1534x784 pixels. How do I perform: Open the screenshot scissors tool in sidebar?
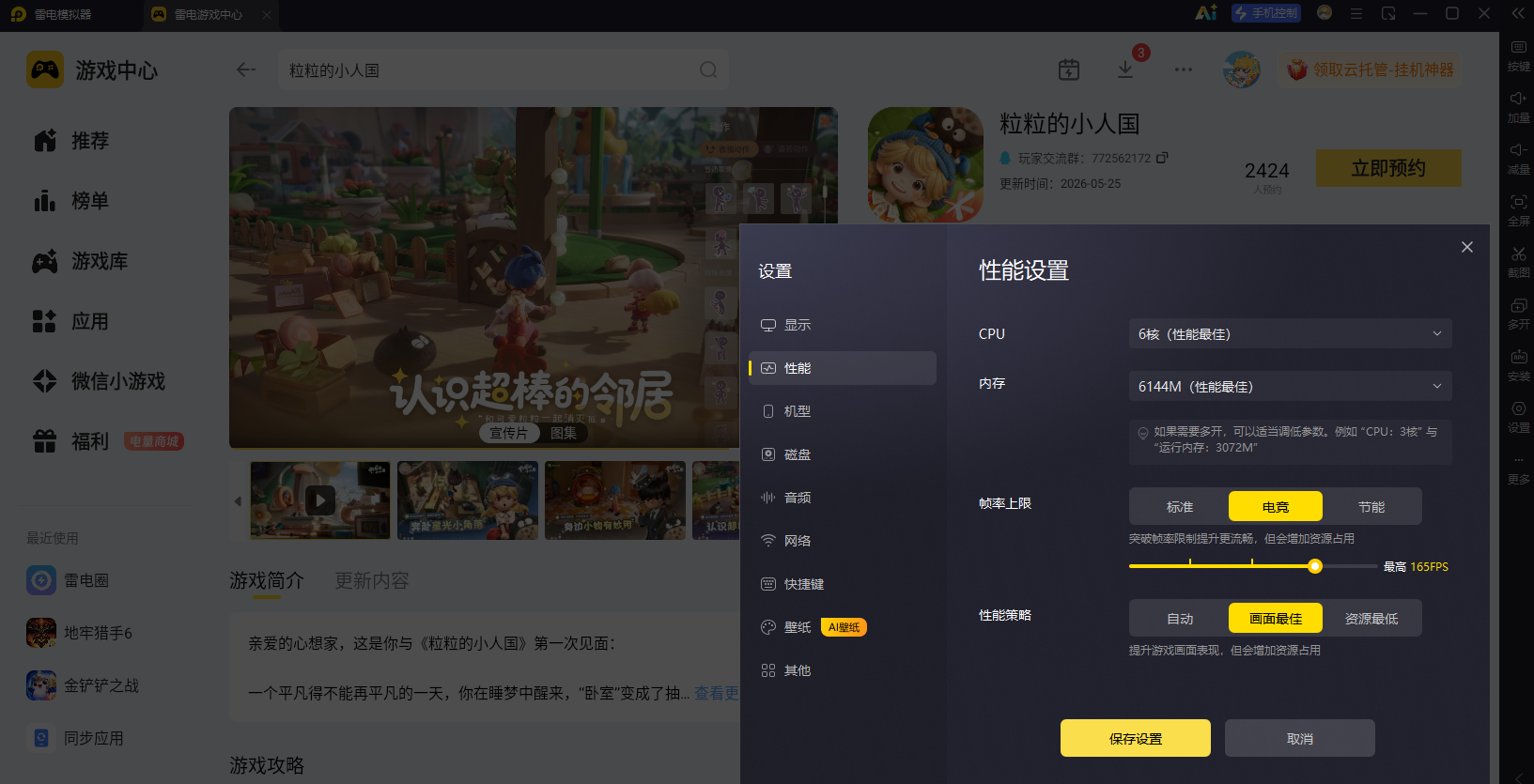pyautogui.click(x=1518, y=261)
